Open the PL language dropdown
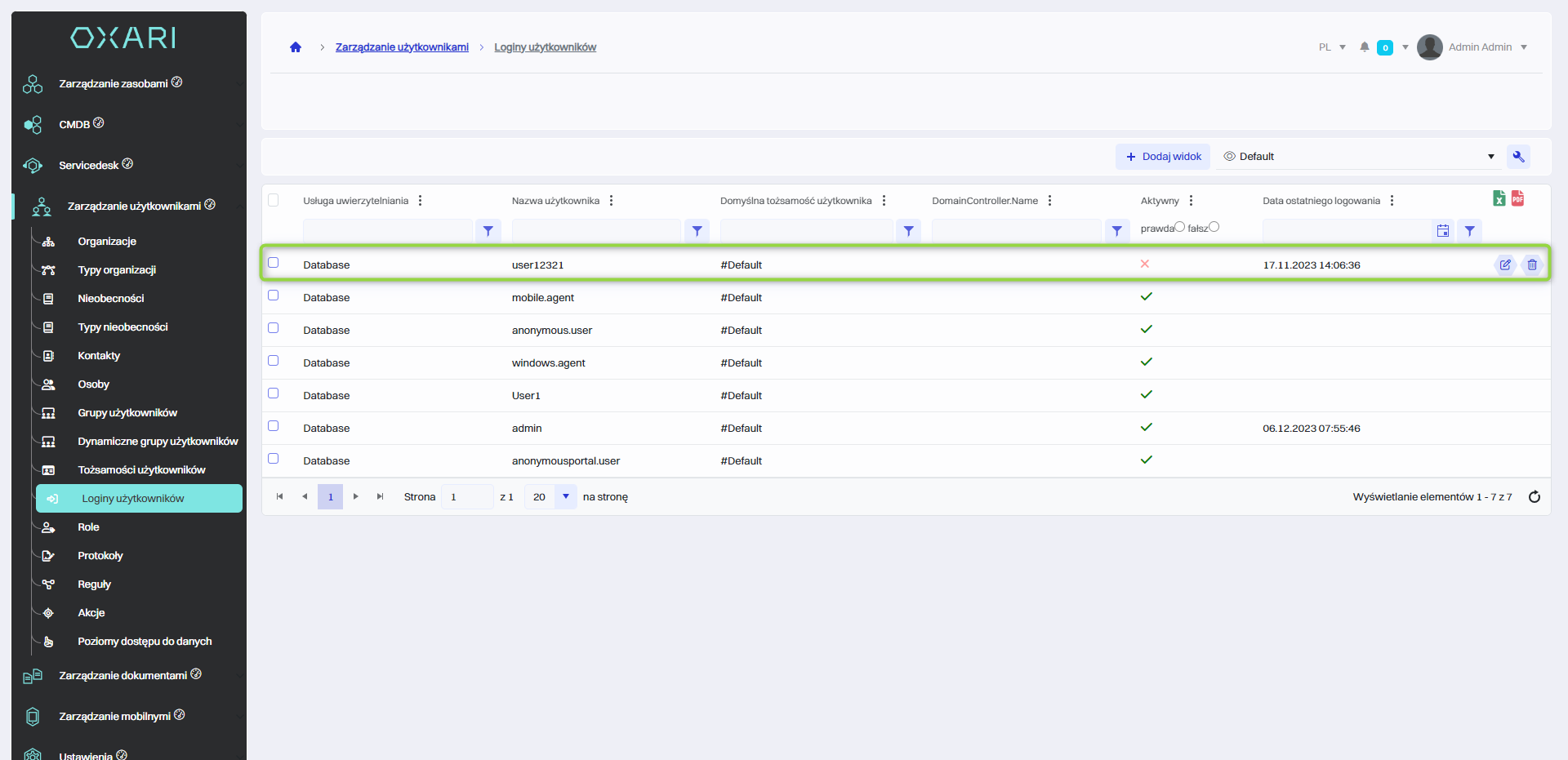The width and height of the screenshot is (1568, 760). pos(1331,47)
